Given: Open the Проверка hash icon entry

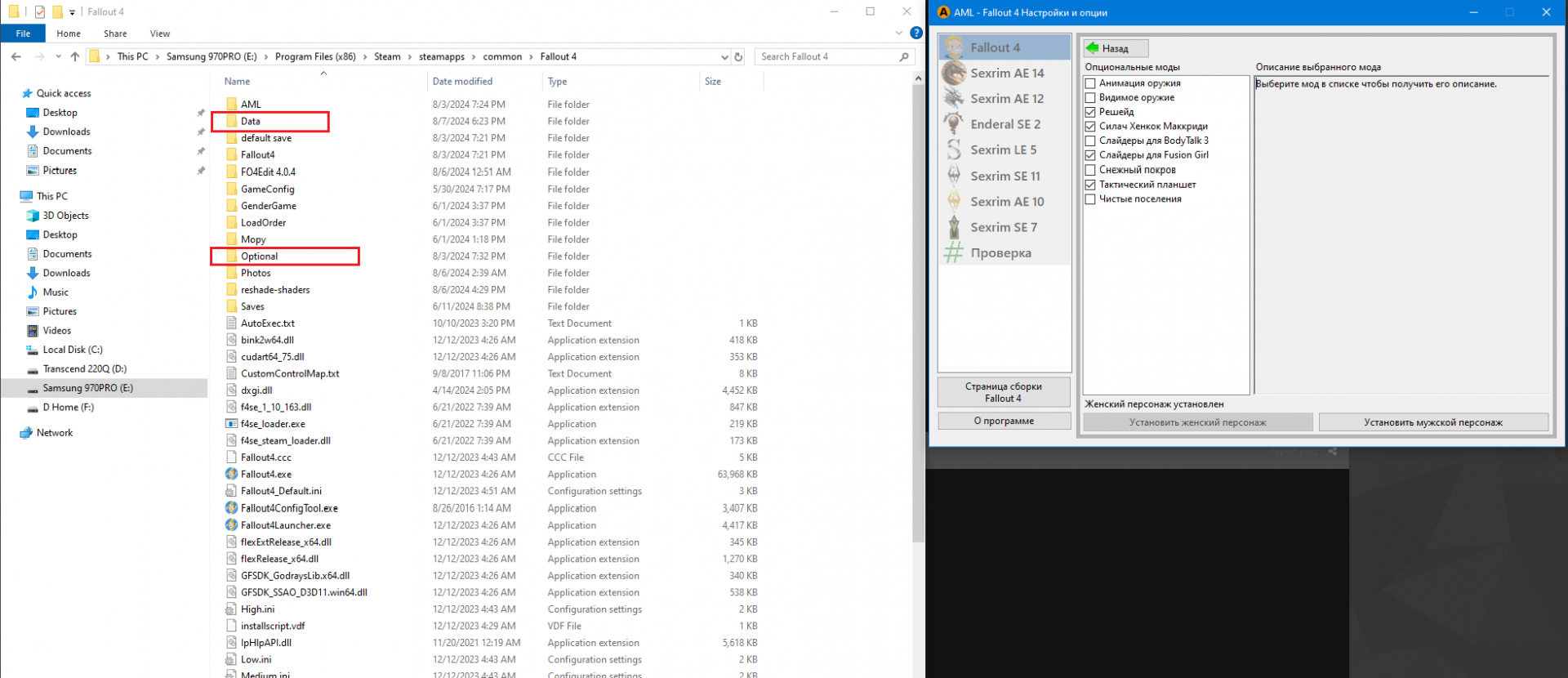Looking at the screenshot, I should [x=954, y=253].
